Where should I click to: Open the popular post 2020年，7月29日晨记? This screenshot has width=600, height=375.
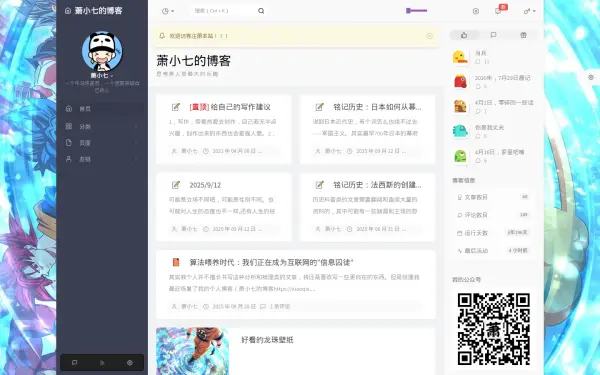pyautogui.click(x=503, y=78)
